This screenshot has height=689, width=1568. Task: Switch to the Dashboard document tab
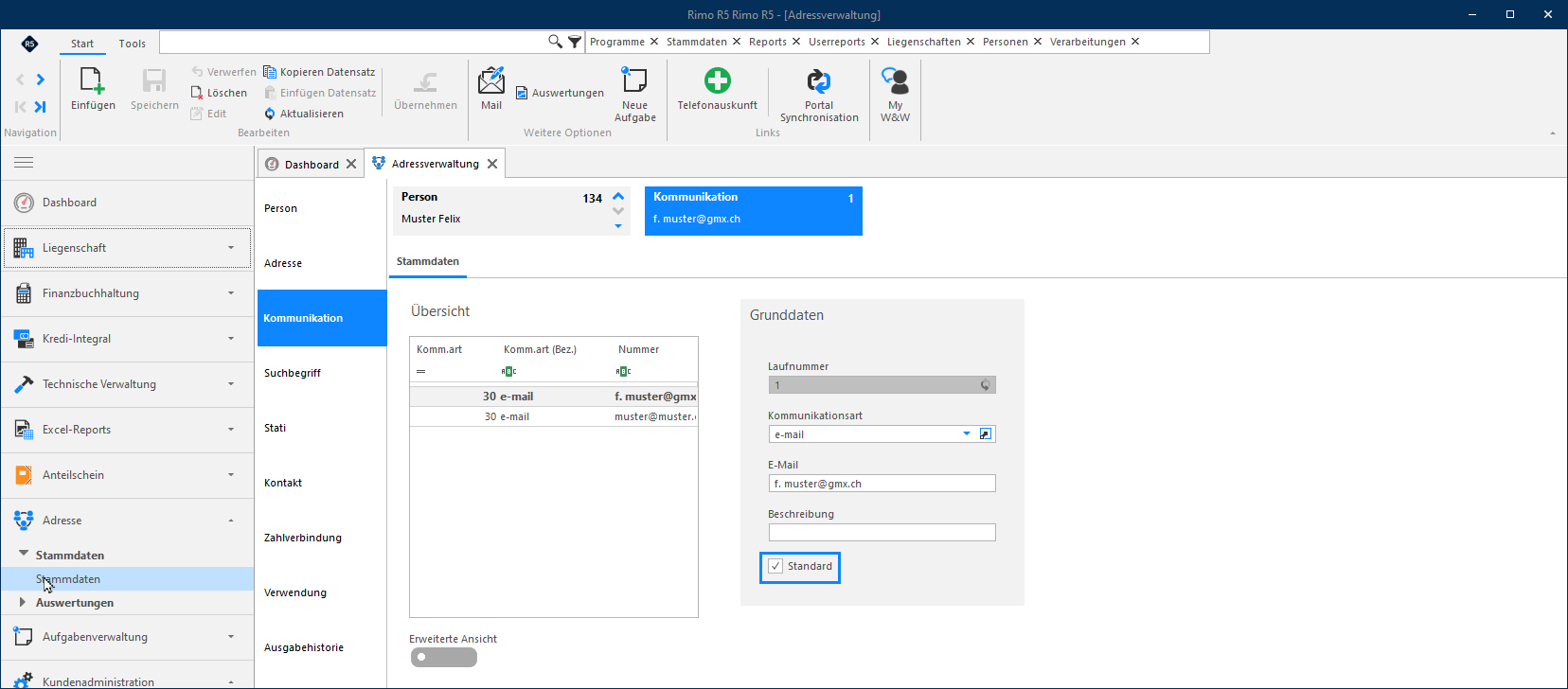312,165
